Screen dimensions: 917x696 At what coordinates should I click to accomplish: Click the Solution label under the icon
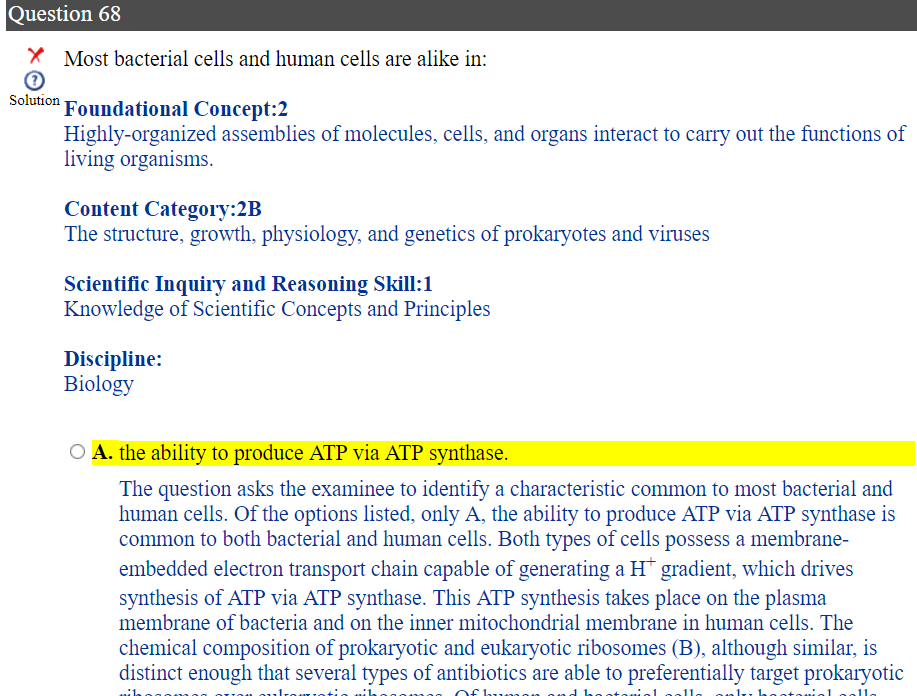(35, 101)
